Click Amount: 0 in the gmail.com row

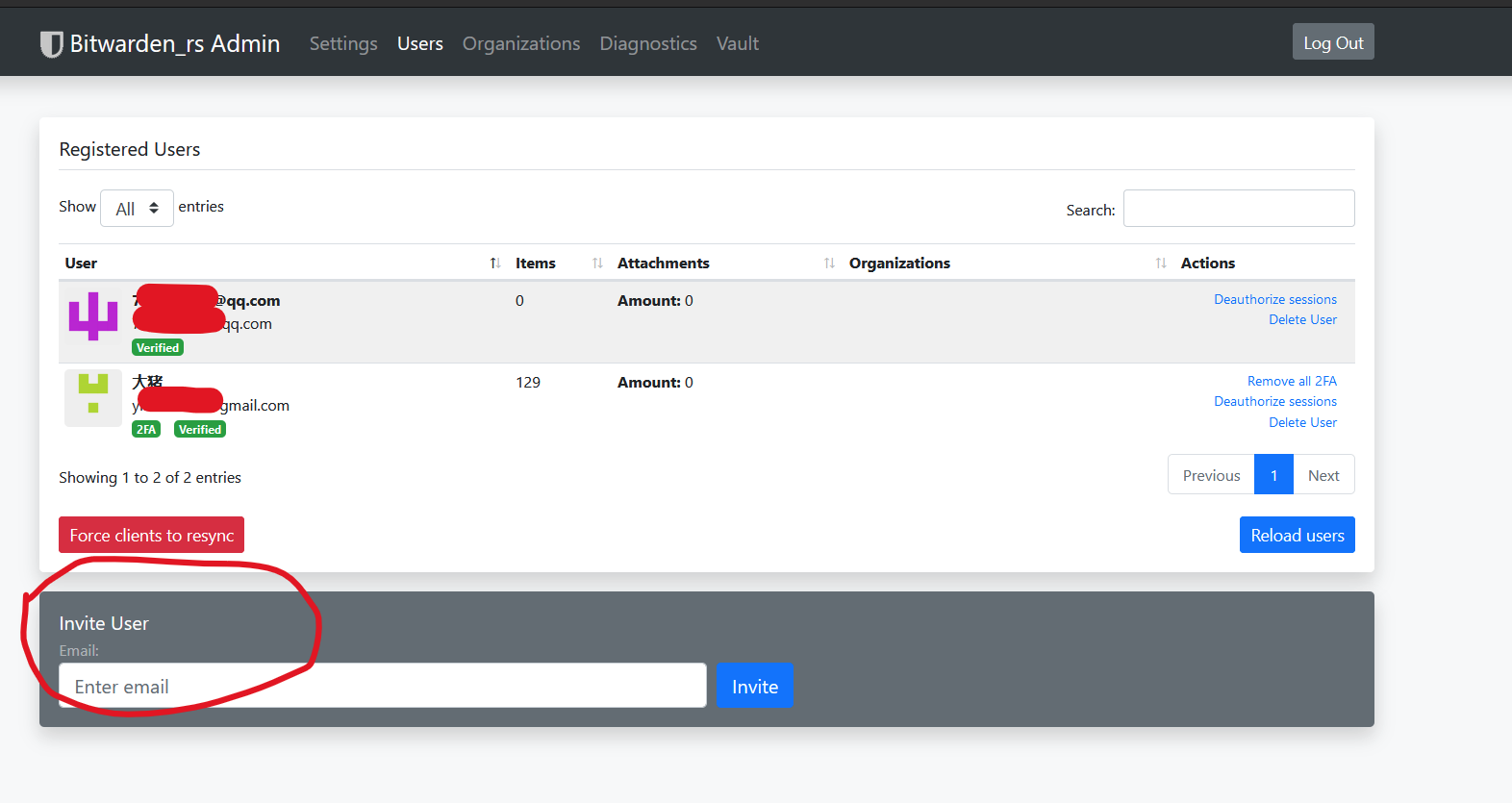655,383
